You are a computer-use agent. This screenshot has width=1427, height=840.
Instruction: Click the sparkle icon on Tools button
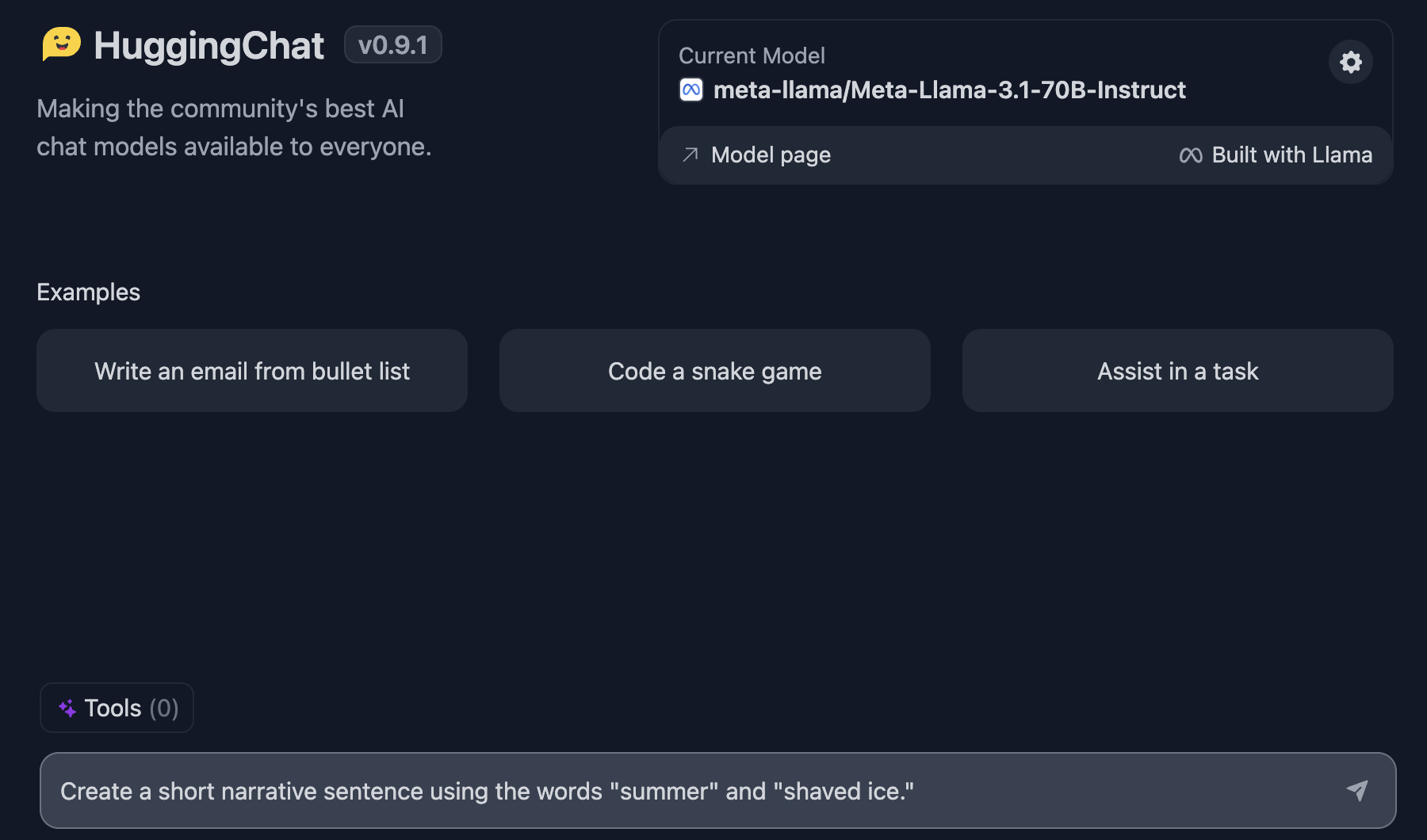(67, 708)
